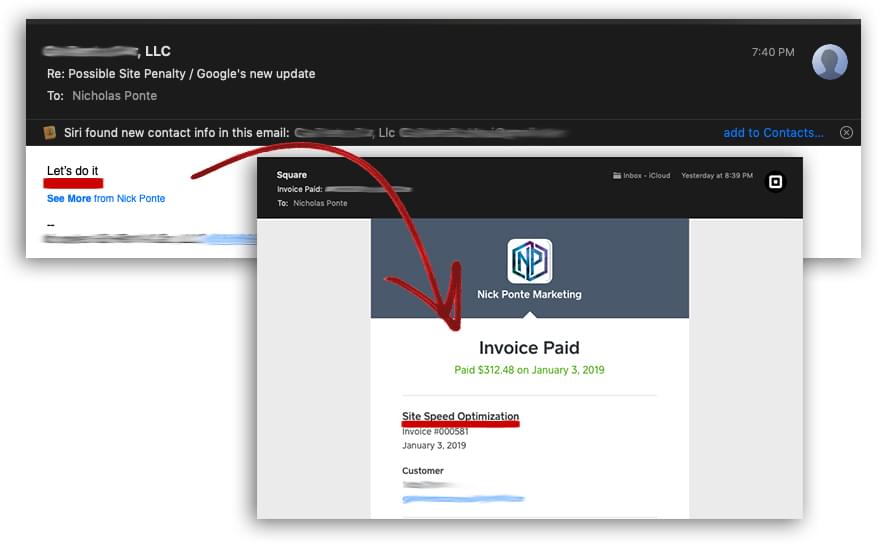Click 'Let's do it' message text
This screenshot has width=880, height=560.
(72, 171)
